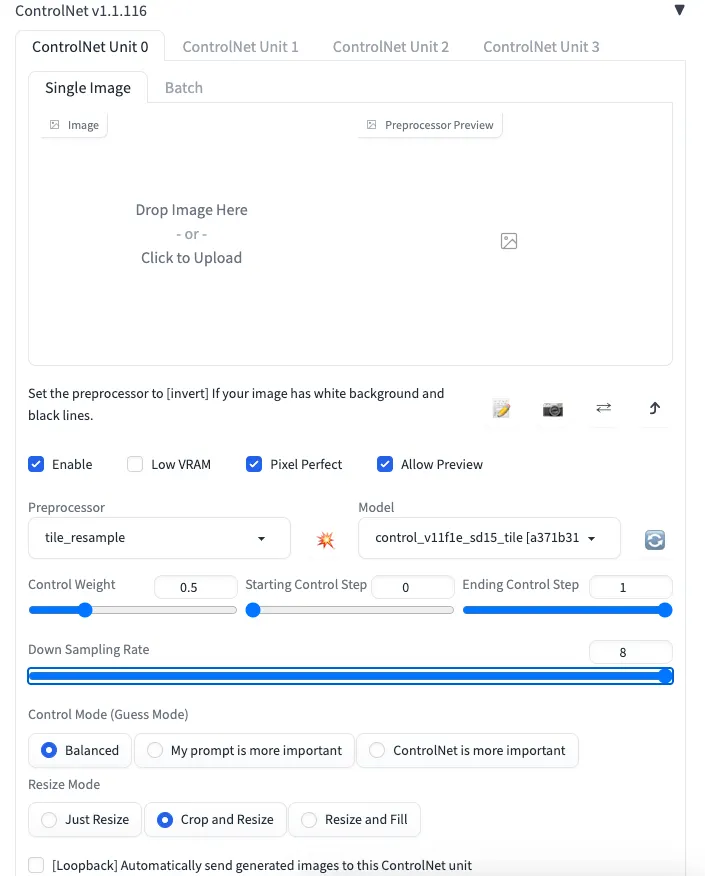This screenshot has height=876, width=705.
Task: Open the Batch tab
Action: pos(183,87)
